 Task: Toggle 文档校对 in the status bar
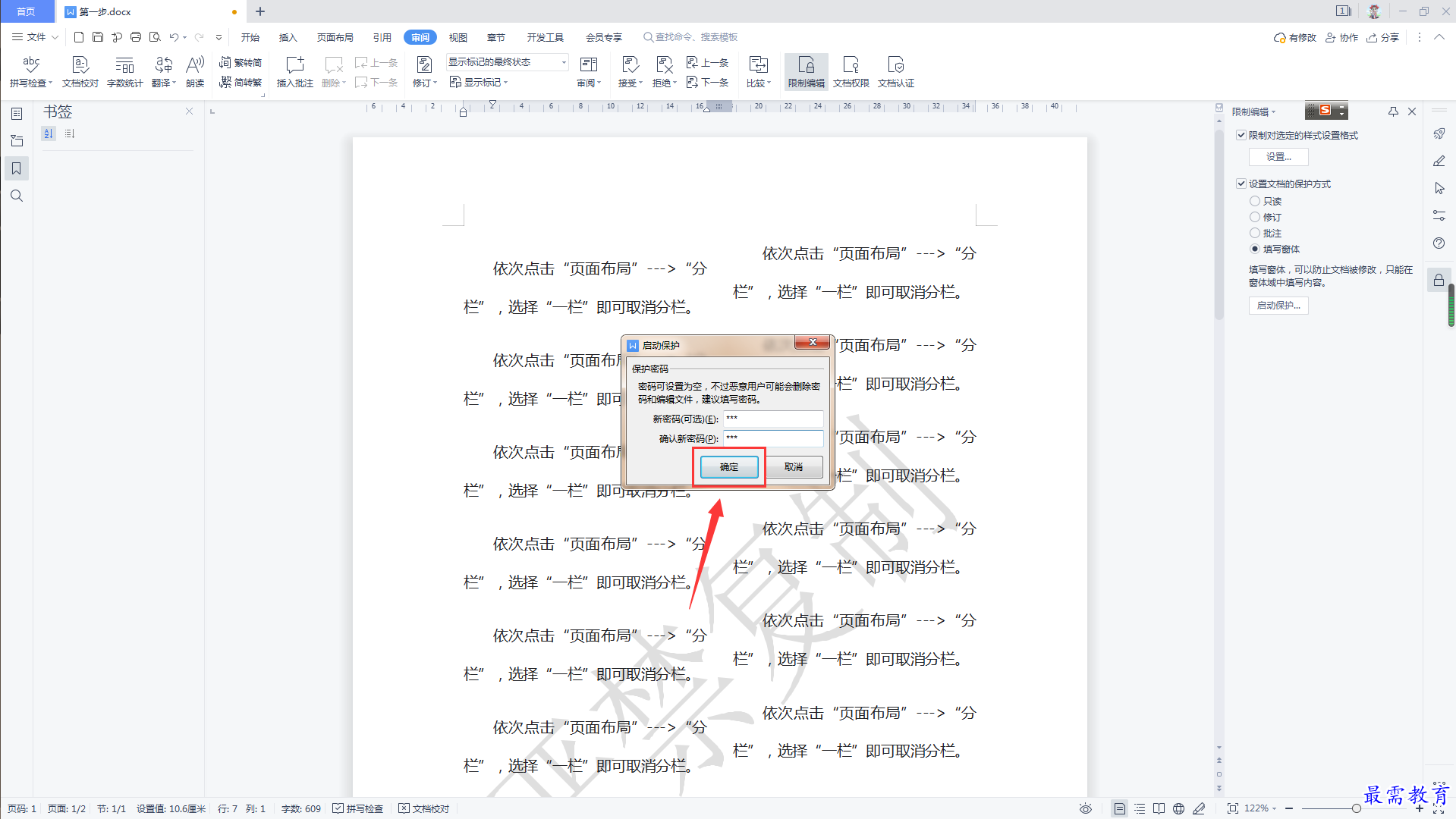(424, 808)
